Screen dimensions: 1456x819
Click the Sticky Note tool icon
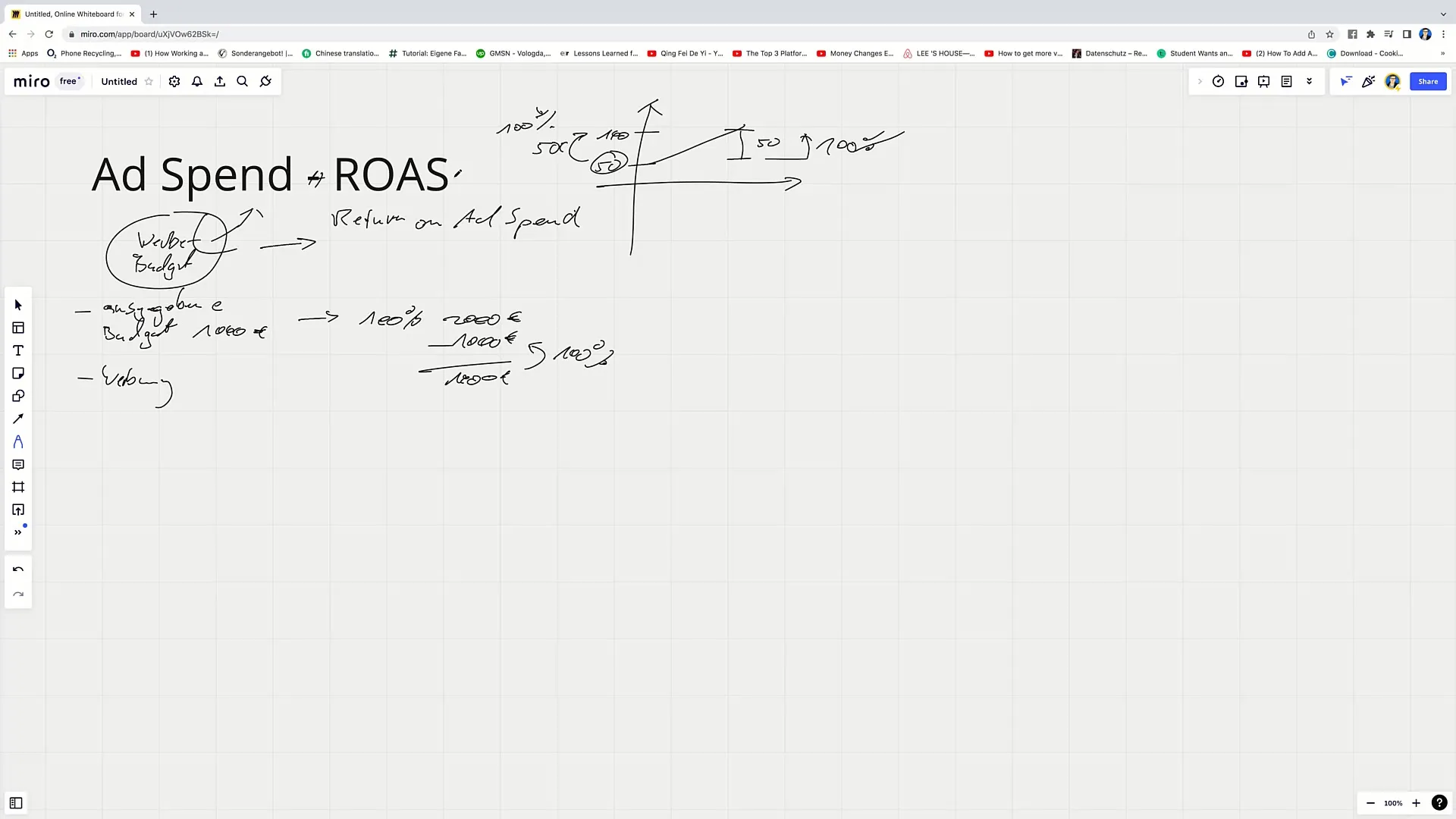point(18,373)
